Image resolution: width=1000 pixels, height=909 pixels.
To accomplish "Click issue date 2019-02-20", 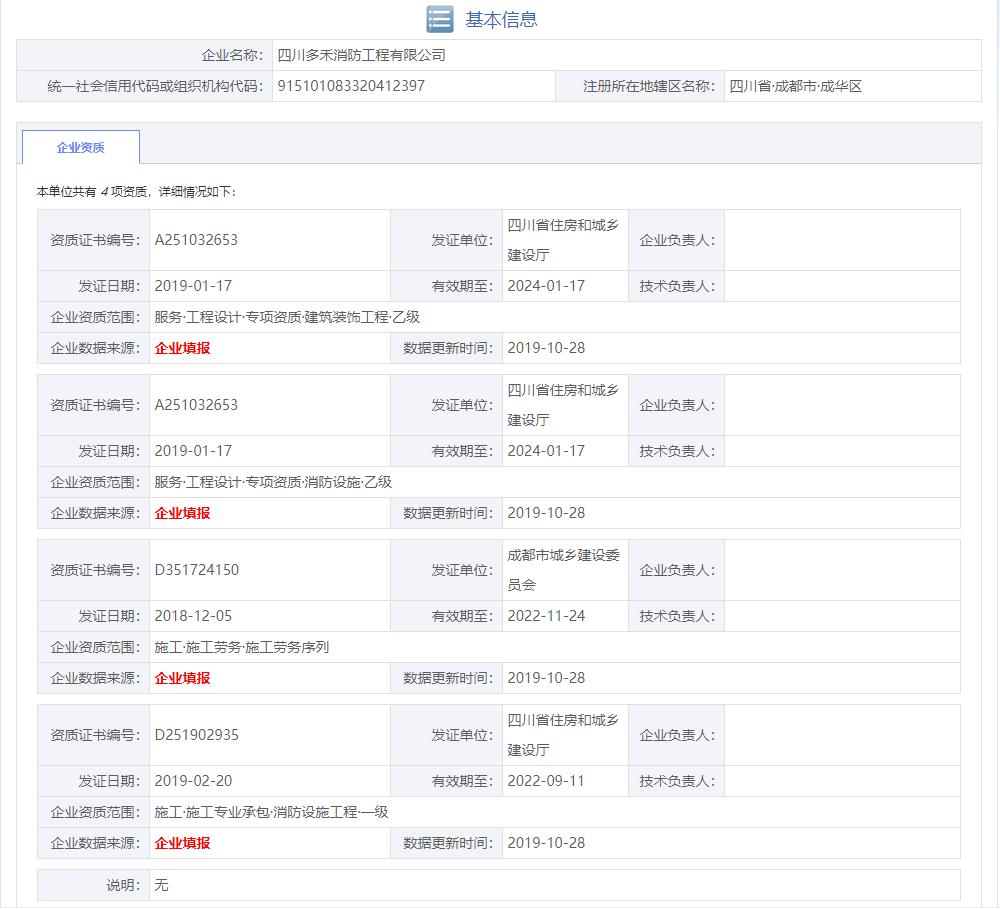I will (193, 781).
